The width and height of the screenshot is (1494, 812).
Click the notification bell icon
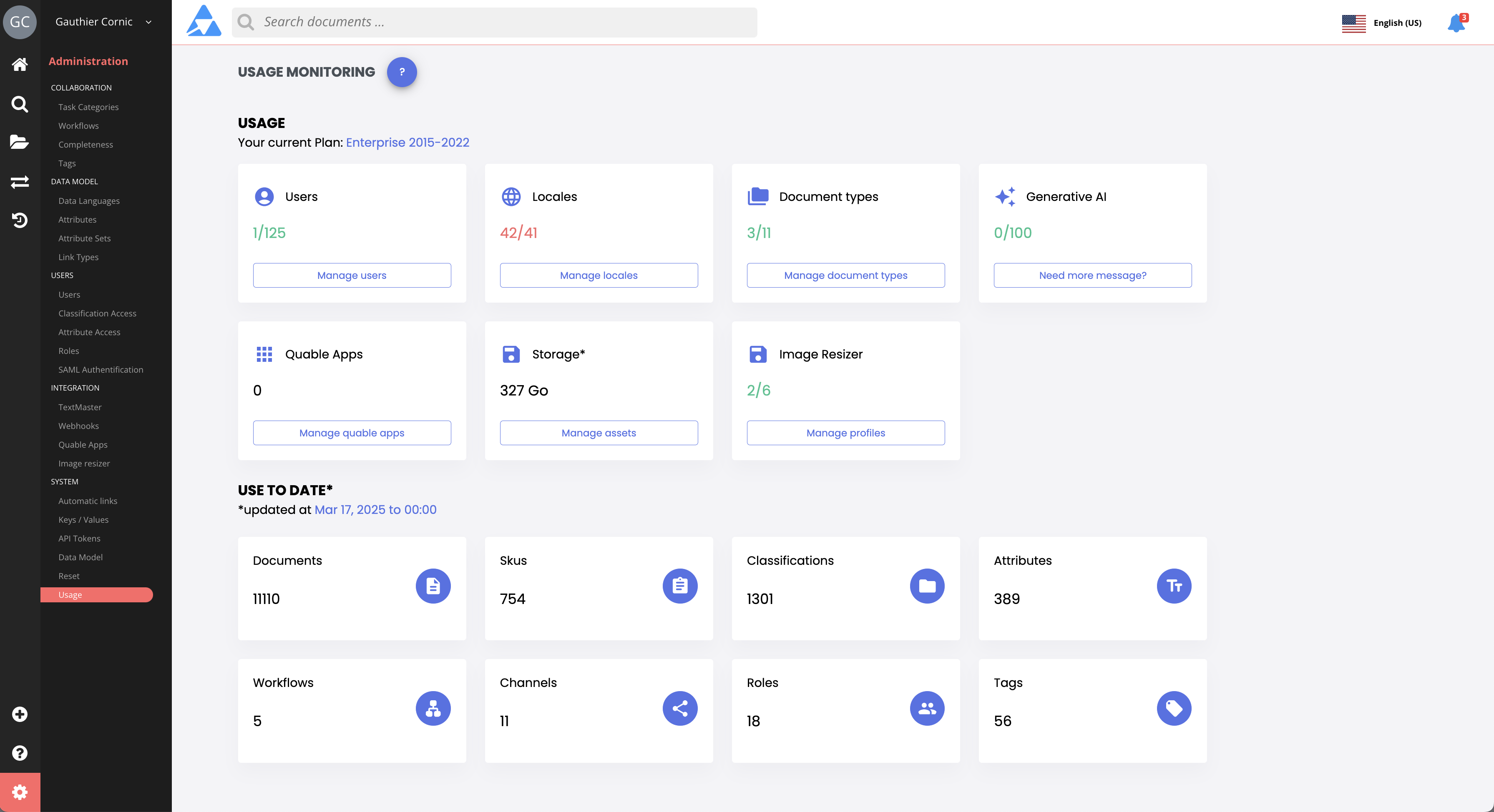point(1456,23)
